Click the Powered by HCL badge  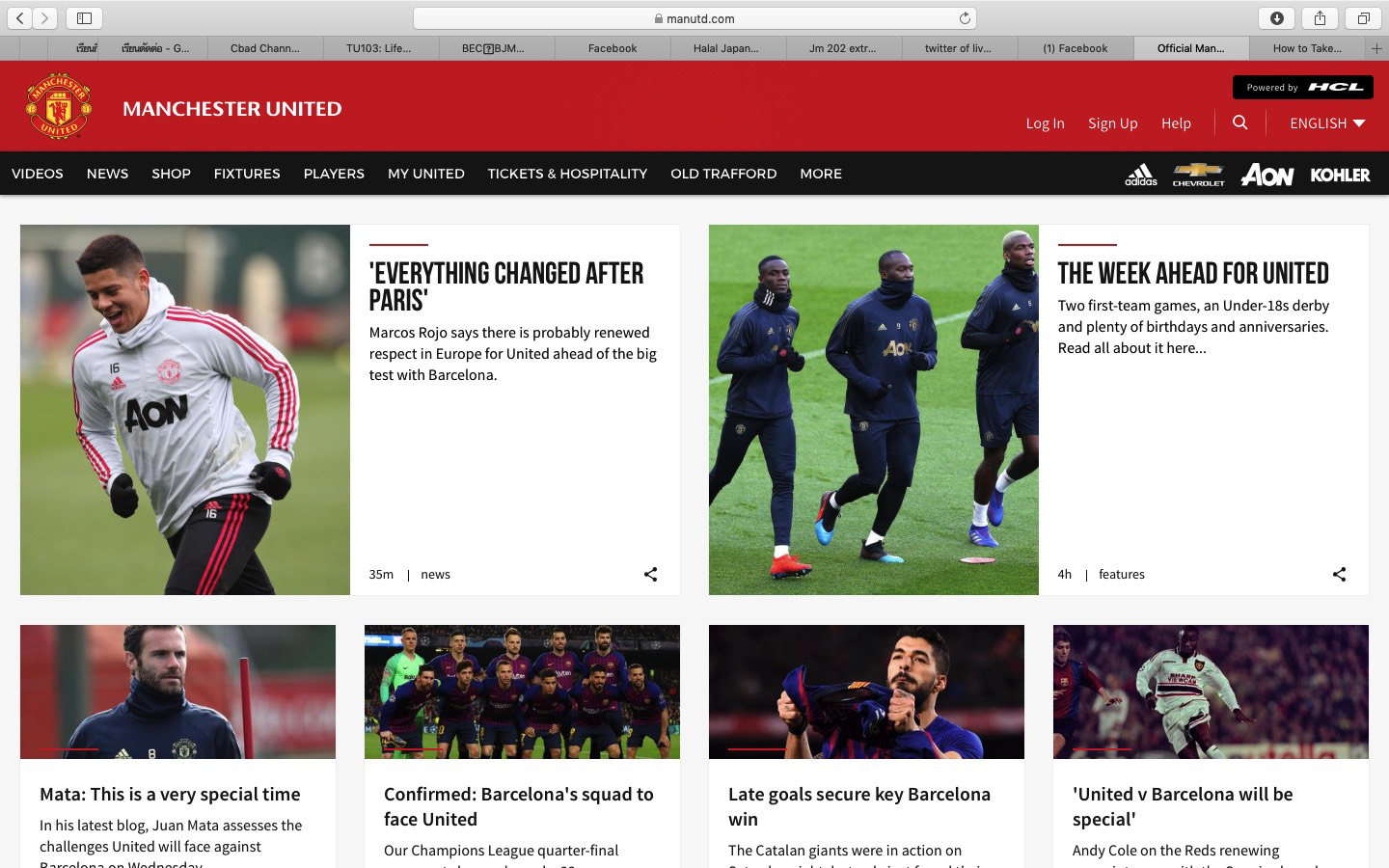pyautogui.click(x=1303, y=87)
